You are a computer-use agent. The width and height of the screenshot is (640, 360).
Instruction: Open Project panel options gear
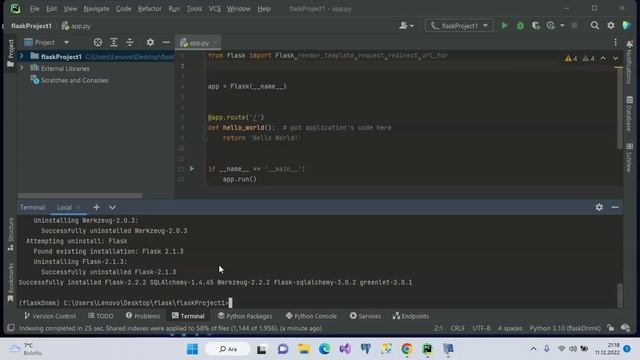[x=150, y=42]
